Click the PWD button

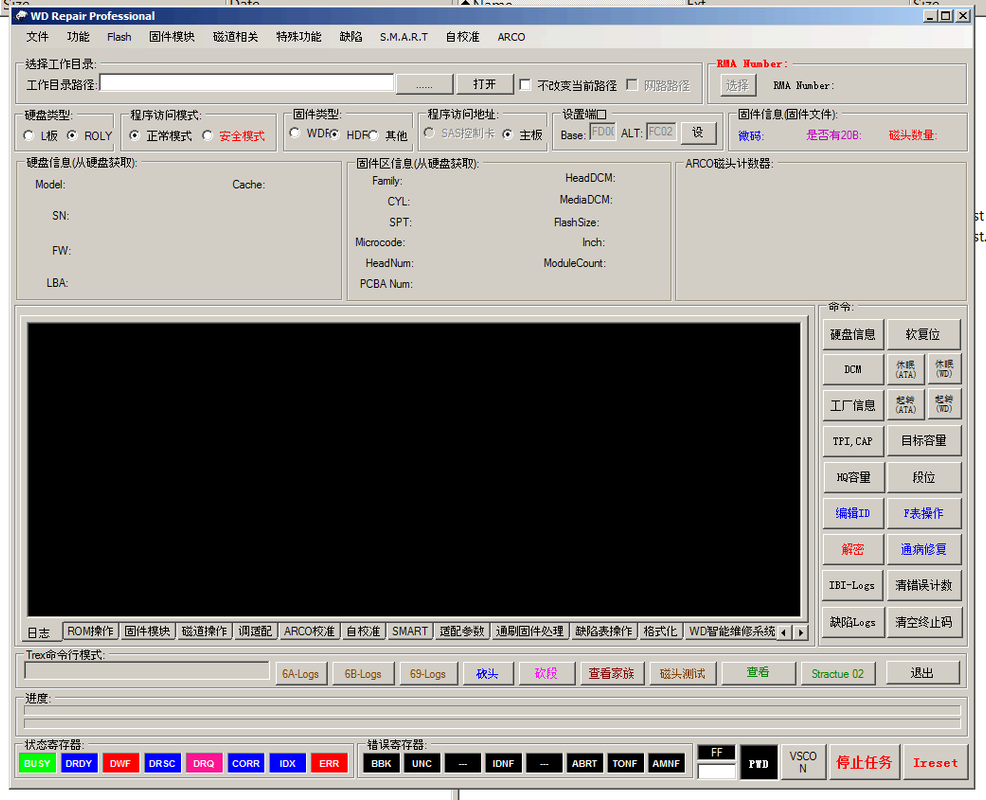(758, 764)
